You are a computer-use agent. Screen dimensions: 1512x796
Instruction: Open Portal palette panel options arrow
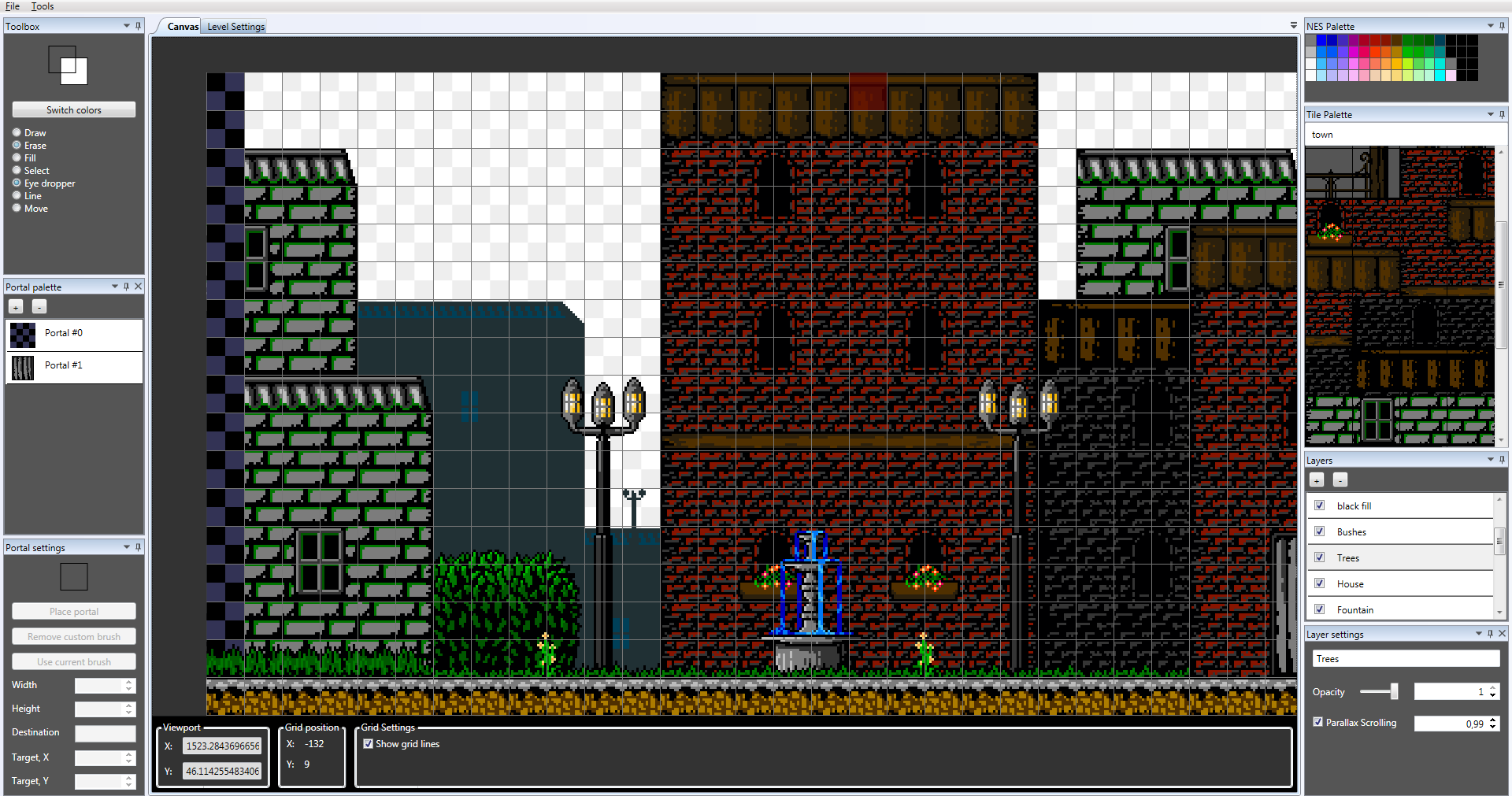click(115, 287)
